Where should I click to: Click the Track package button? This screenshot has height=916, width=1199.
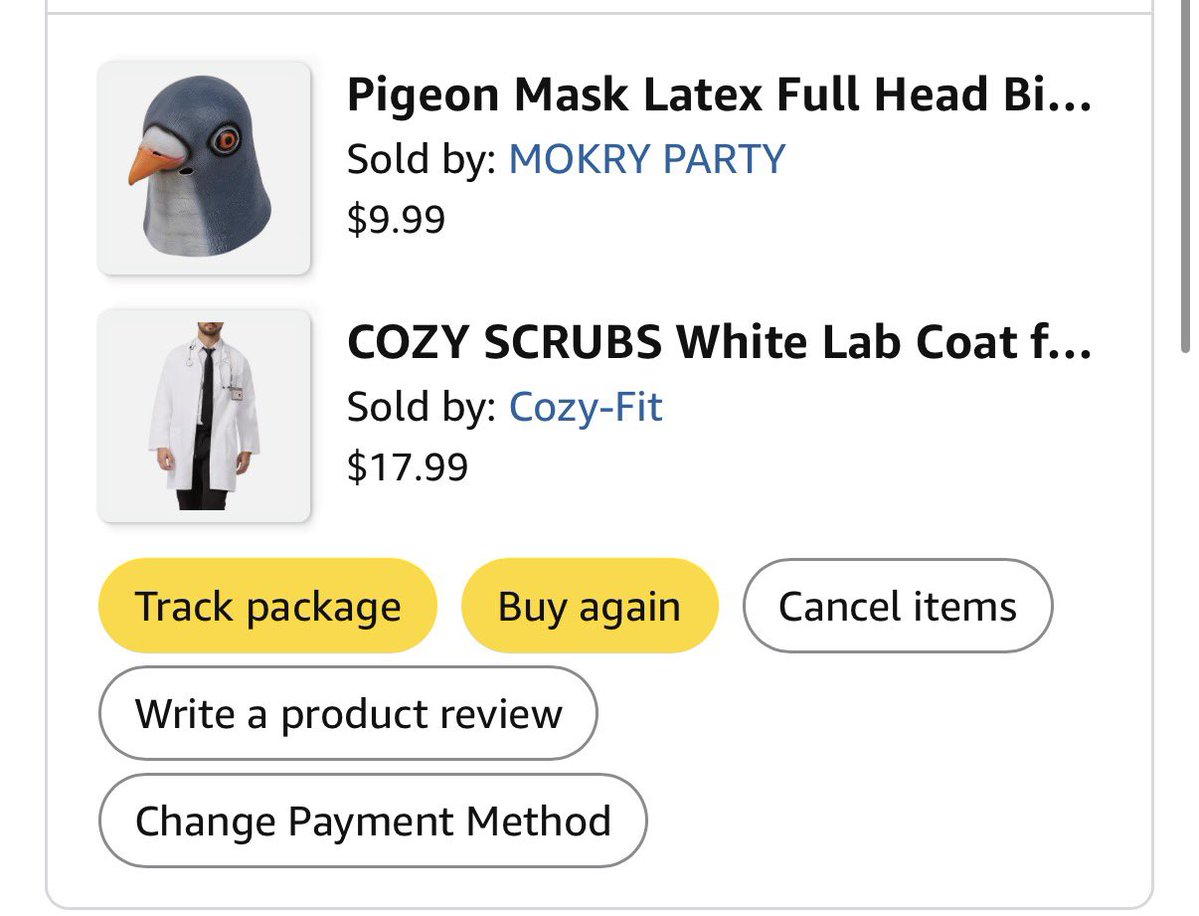(268, 606)
